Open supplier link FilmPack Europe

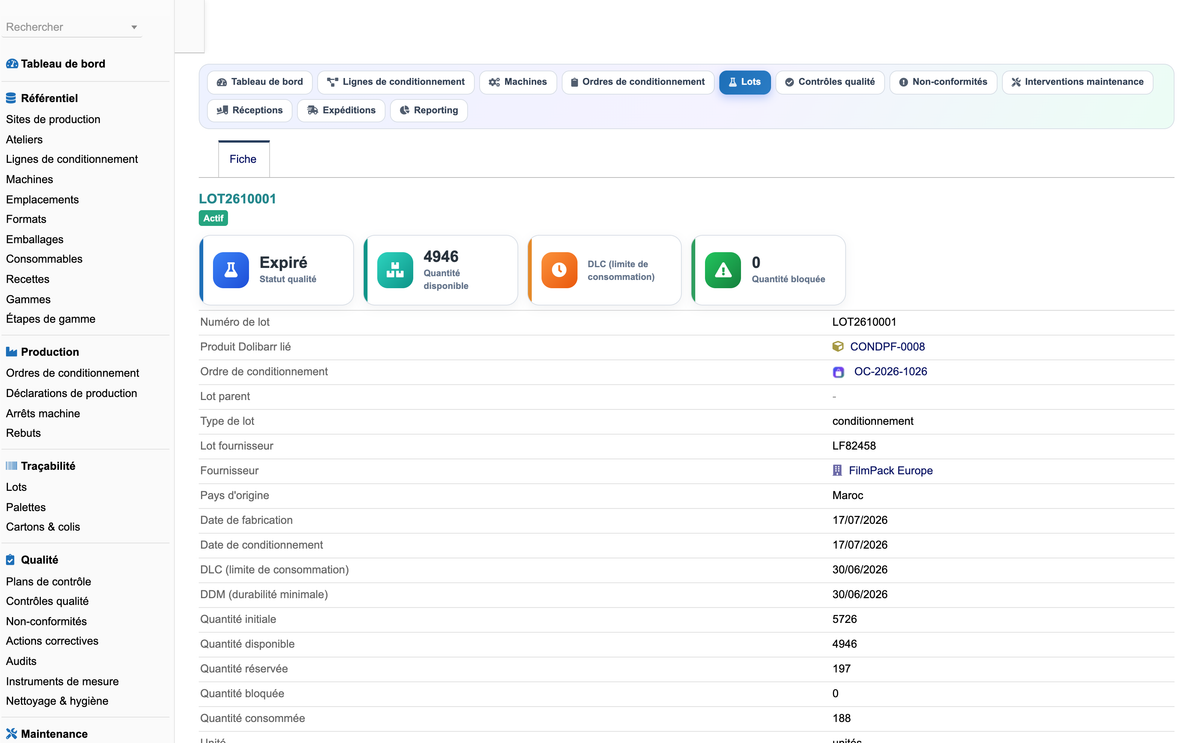[x=890, y=471]
